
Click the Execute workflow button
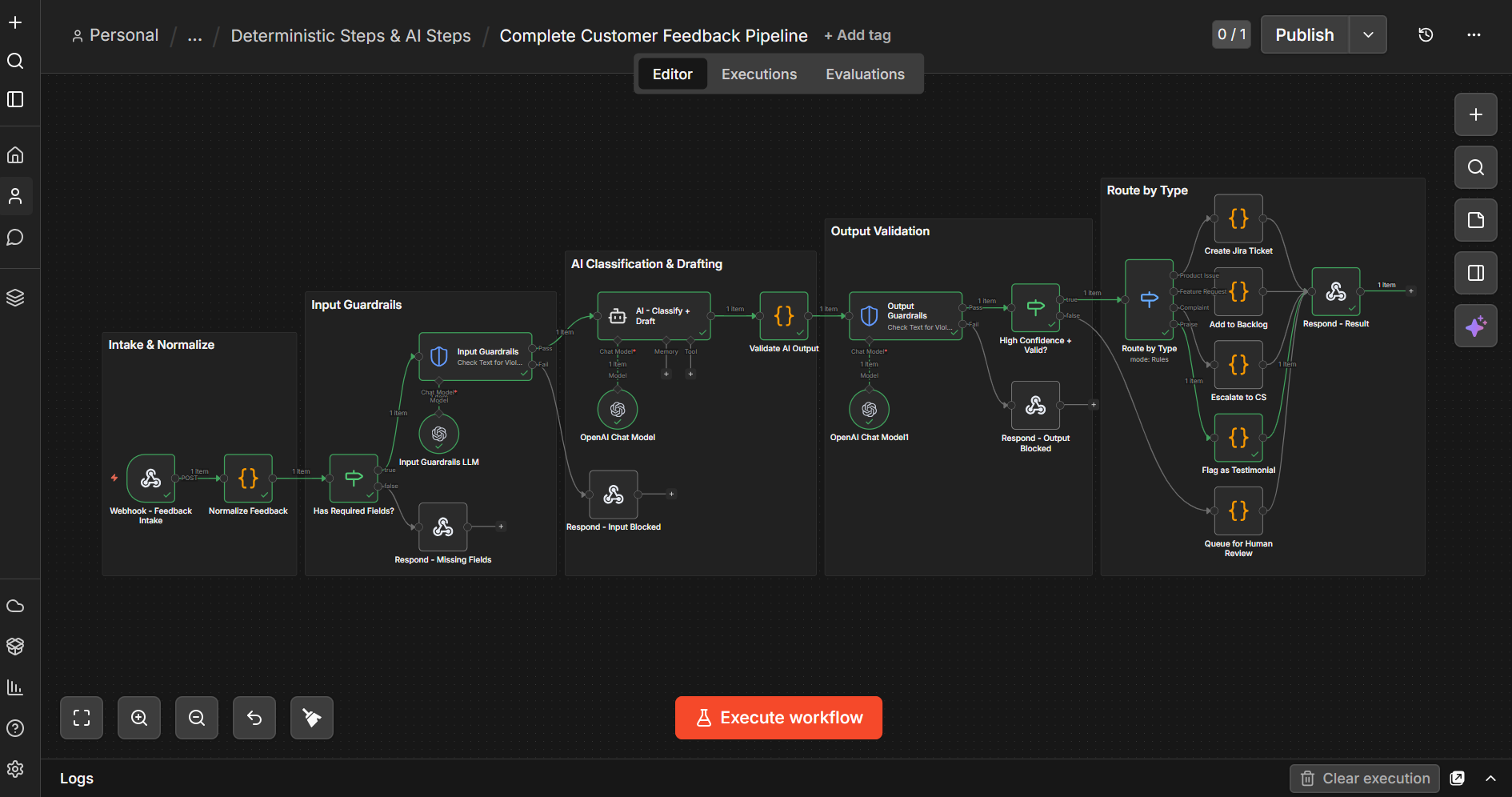coord(778,718)
